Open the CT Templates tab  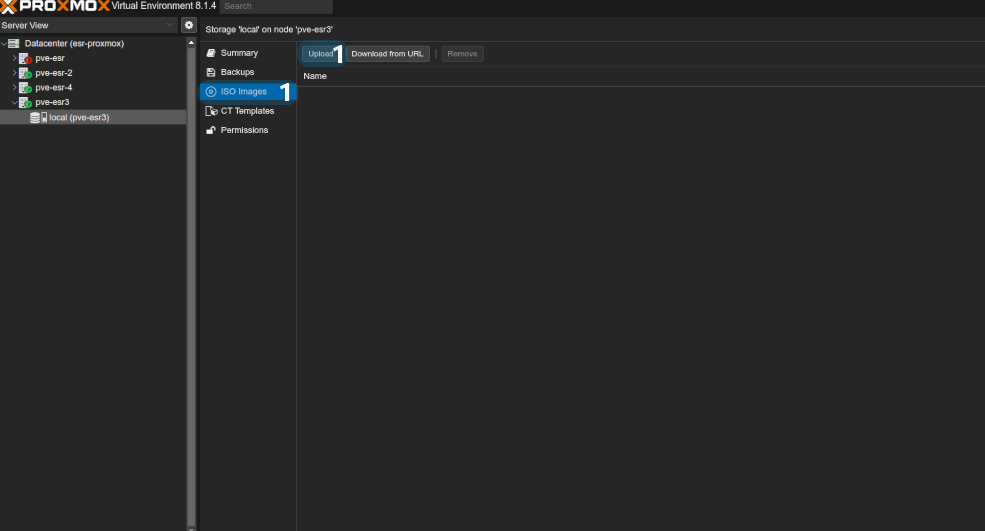tap(248, 111)
